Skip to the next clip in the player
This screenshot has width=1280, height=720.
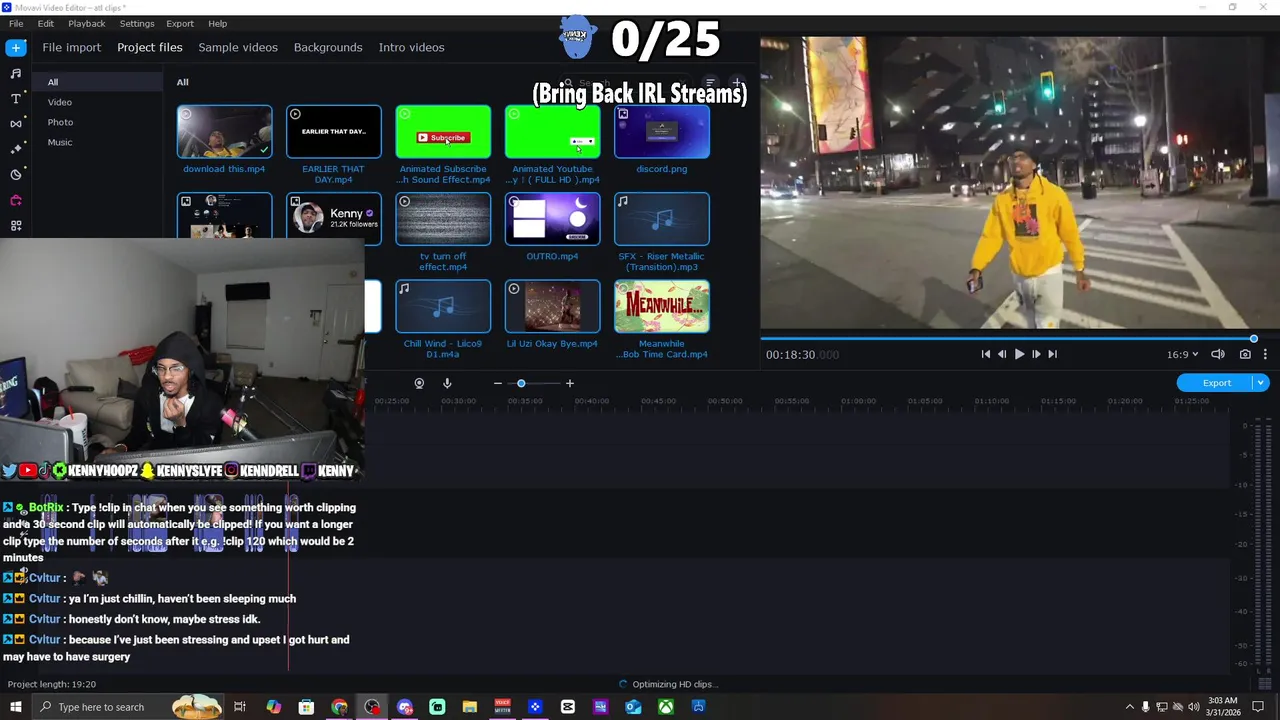(x=1052, y=354)
